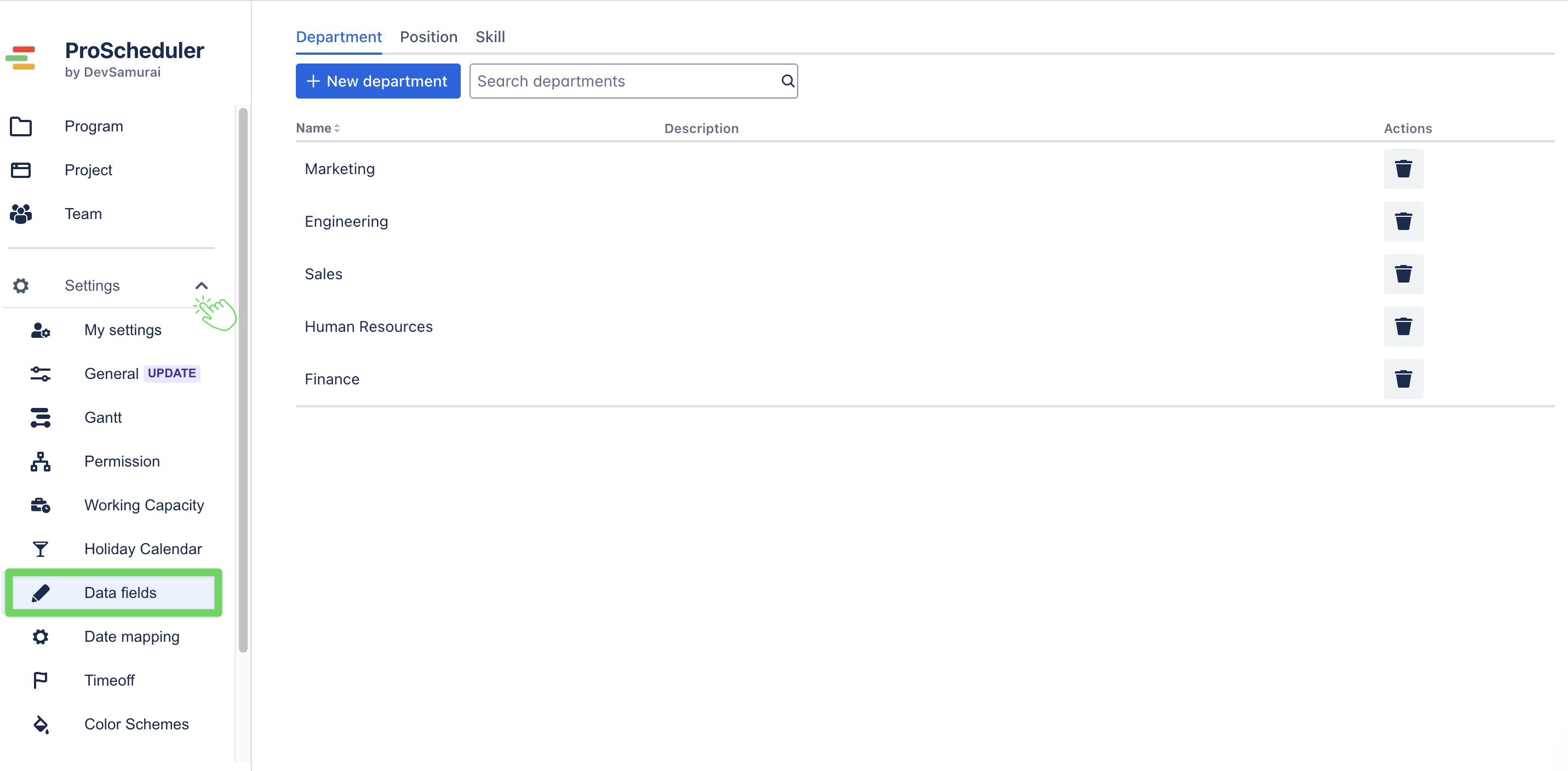Switch to the Position tab
1568x771 pixels.
[x=428, y=37]
